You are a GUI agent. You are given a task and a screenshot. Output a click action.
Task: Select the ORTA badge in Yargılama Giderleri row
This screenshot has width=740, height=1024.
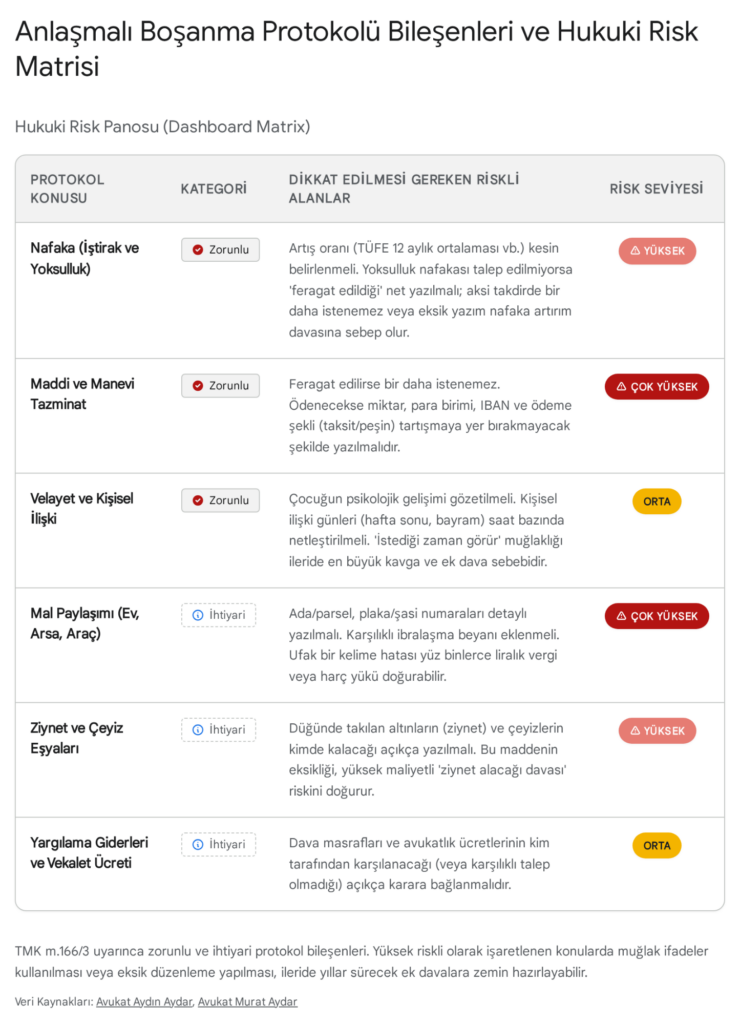656,846
